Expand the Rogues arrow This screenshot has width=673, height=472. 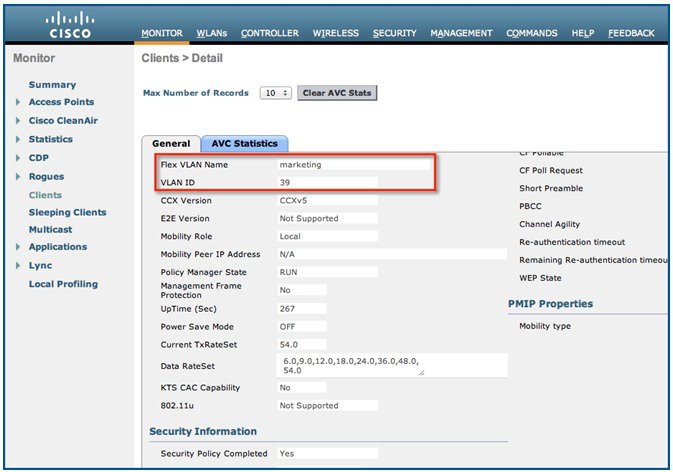(x=18, y=176)
